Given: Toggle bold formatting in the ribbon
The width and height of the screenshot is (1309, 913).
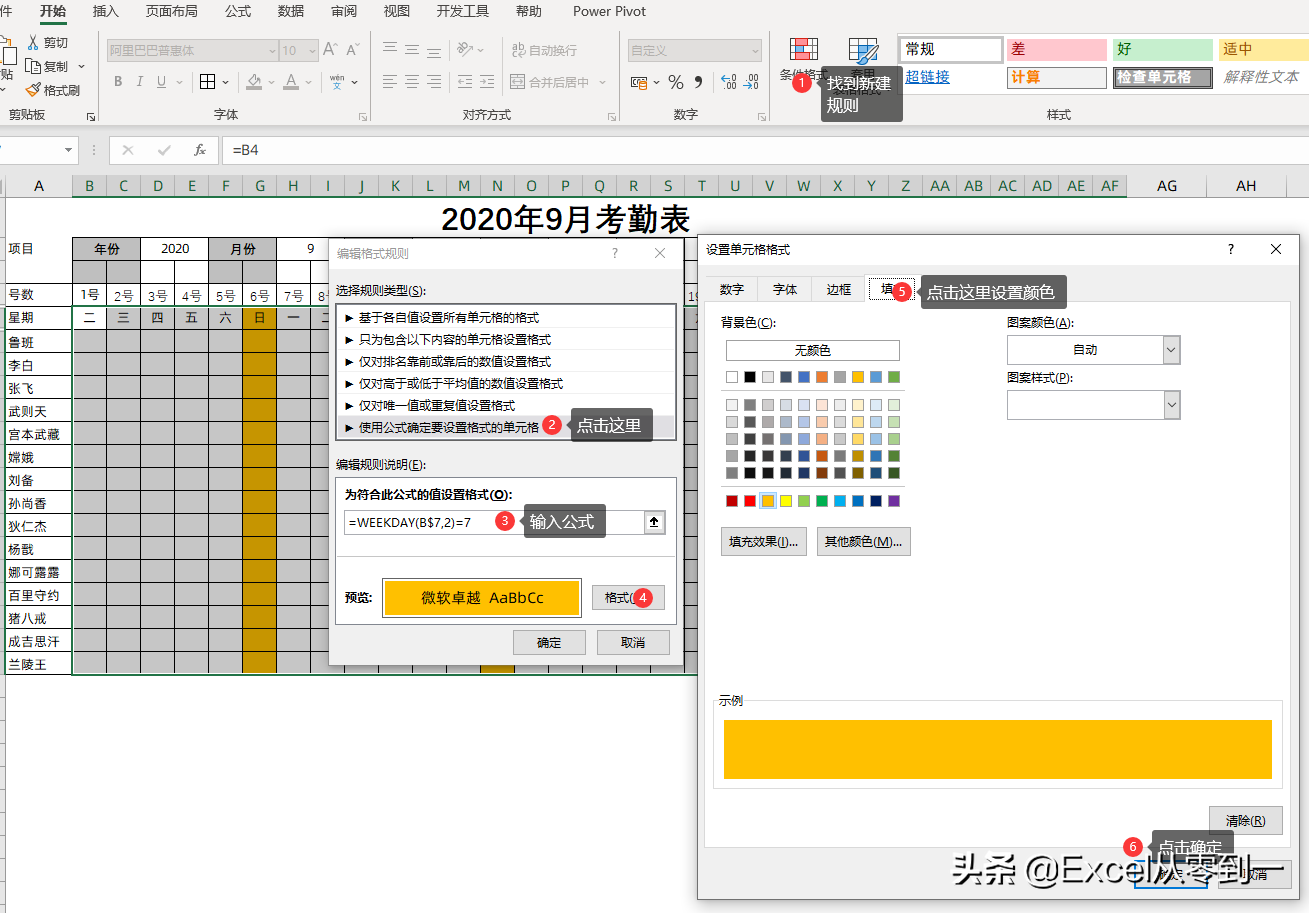Looking at the screenshot, I should pyautogui.click(x=118, y=82).
